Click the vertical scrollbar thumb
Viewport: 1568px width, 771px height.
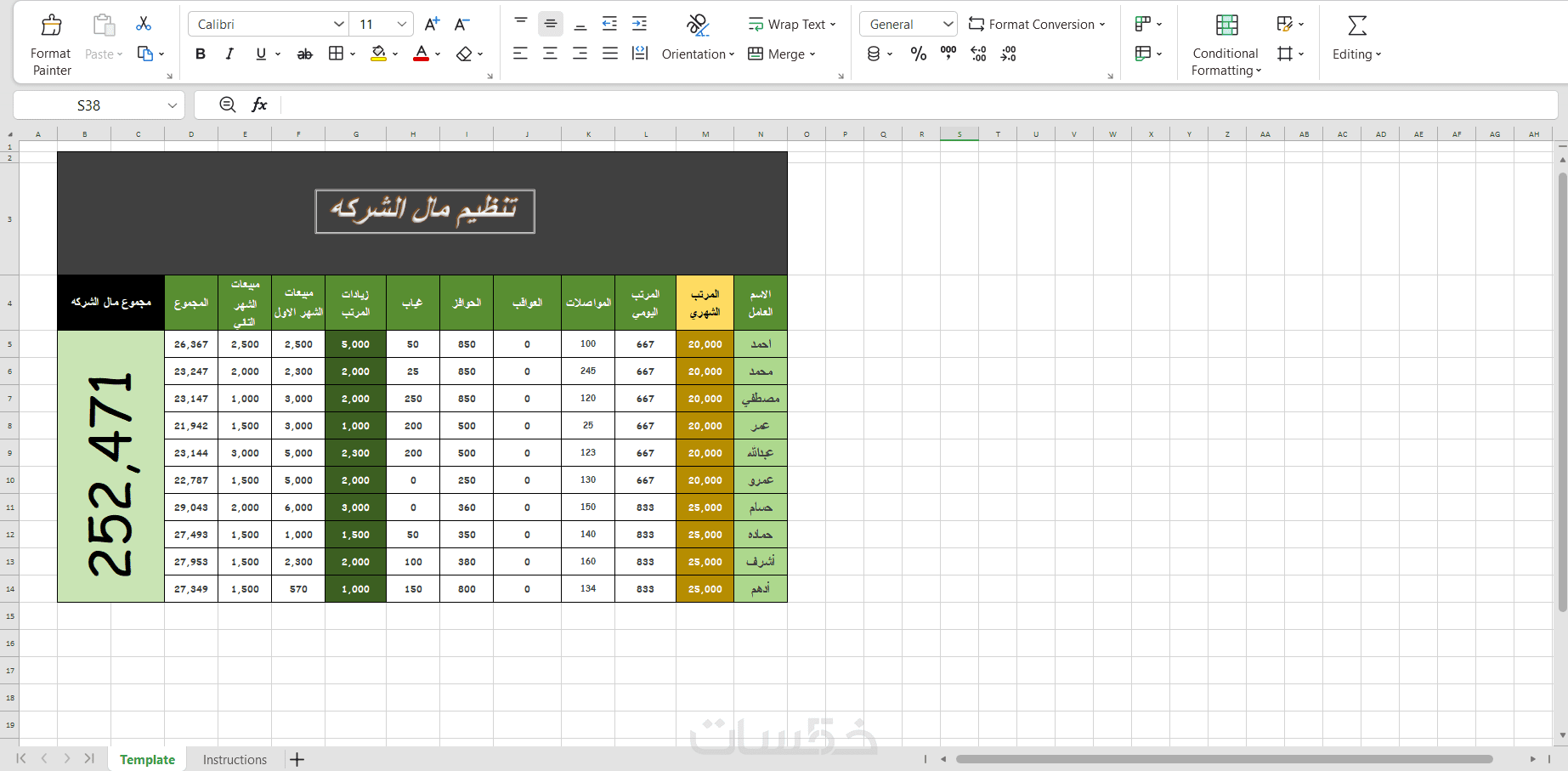(x=1562, y=391)
